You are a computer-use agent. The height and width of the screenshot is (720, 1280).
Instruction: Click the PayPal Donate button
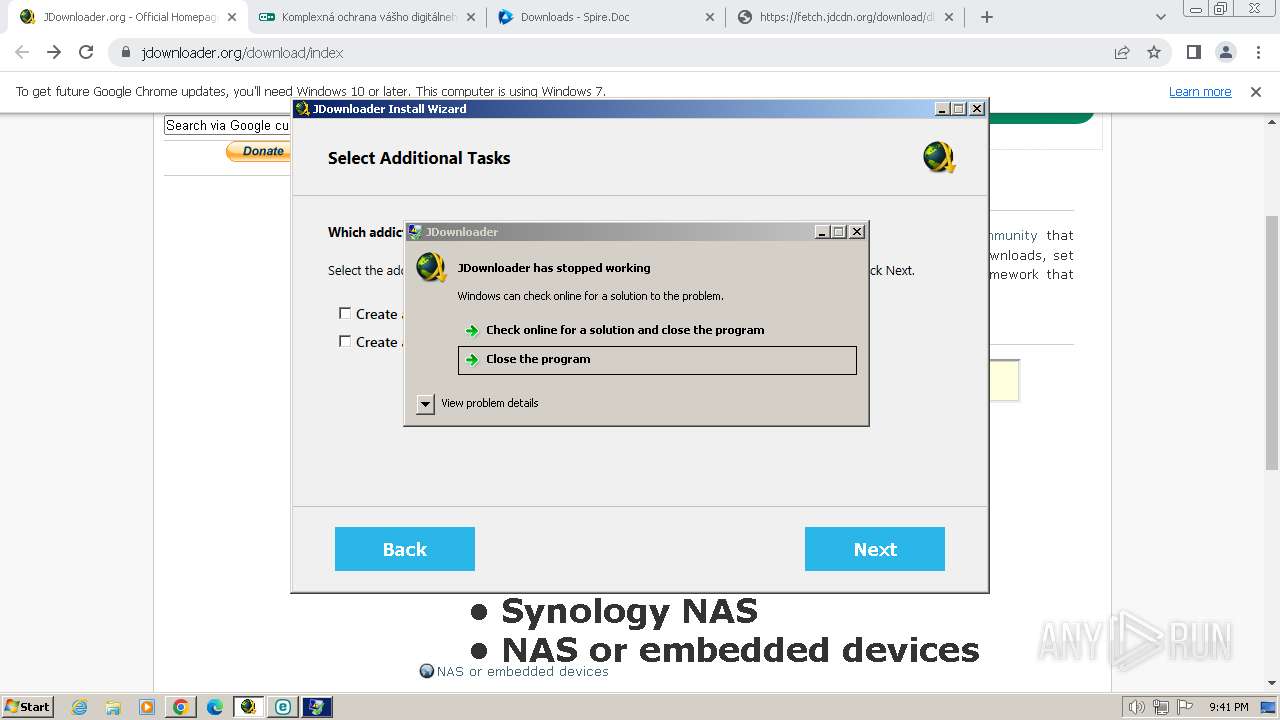pyautogui.click(x=258, y=151)
